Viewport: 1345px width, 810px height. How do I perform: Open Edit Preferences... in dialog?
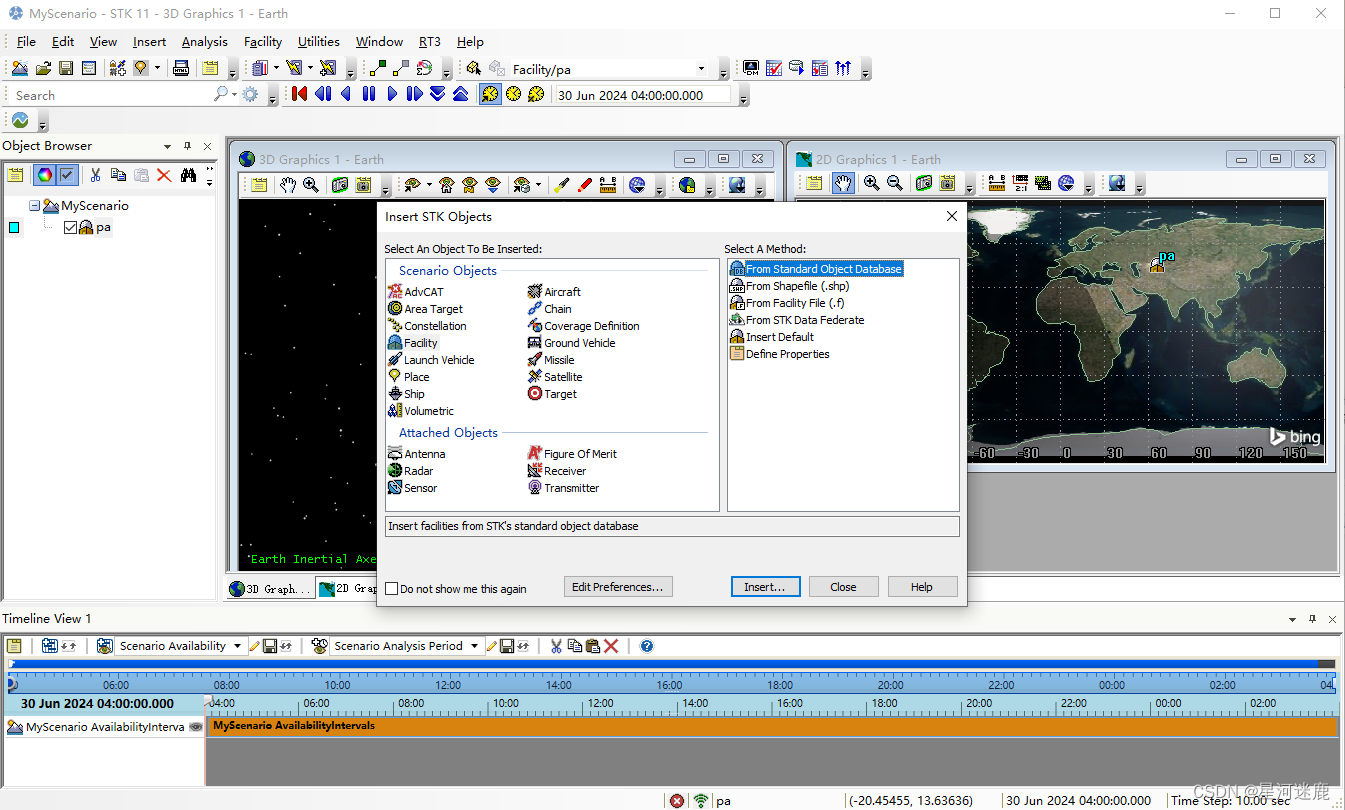coord(618,587)
